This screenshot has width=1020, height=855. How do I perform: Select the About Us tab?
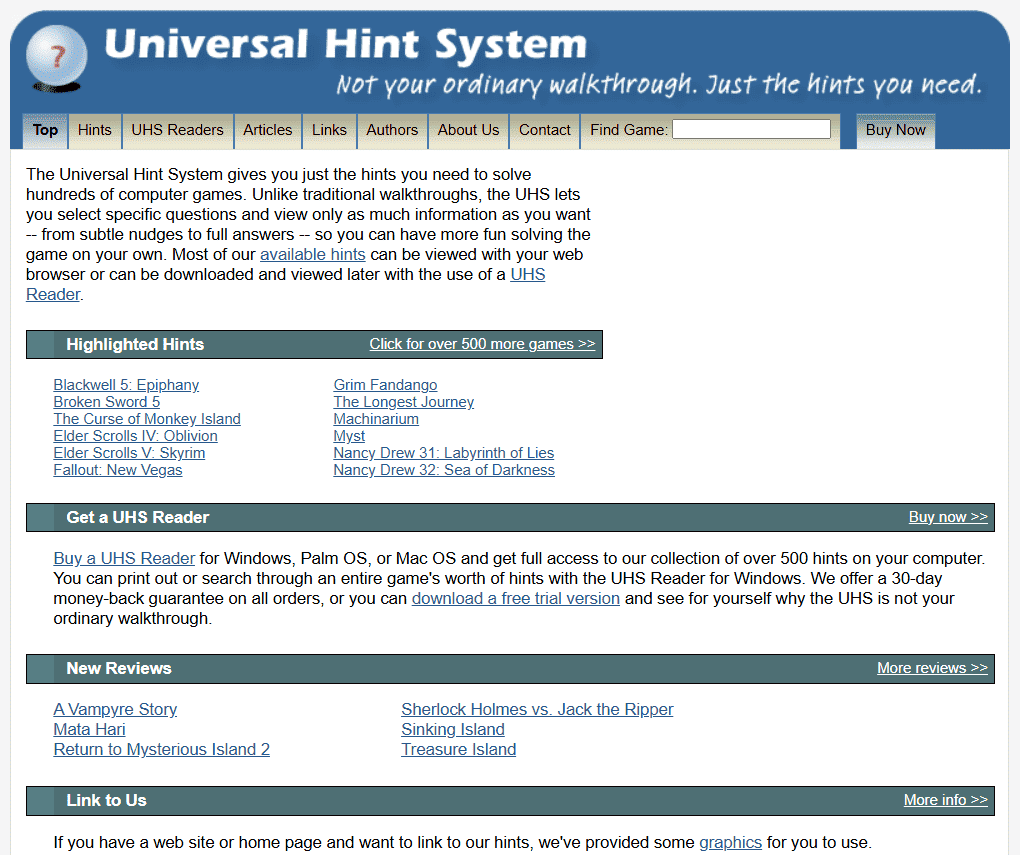(468, 130)
